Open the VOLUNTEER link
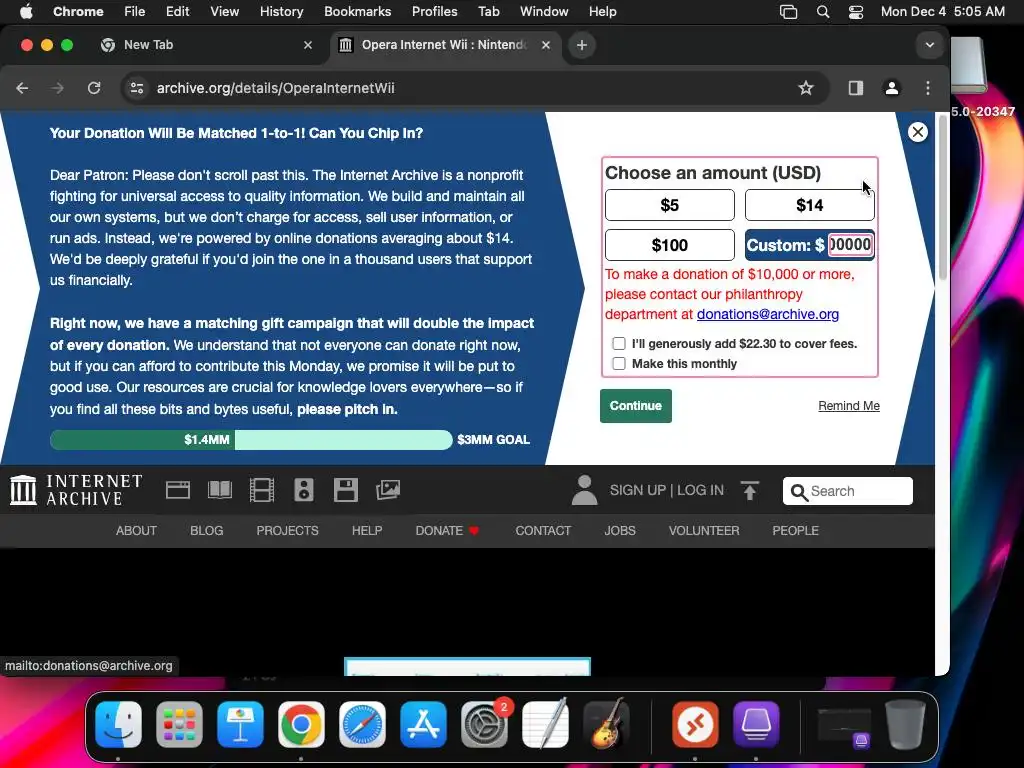1024x768 pixels. (704, 530)
